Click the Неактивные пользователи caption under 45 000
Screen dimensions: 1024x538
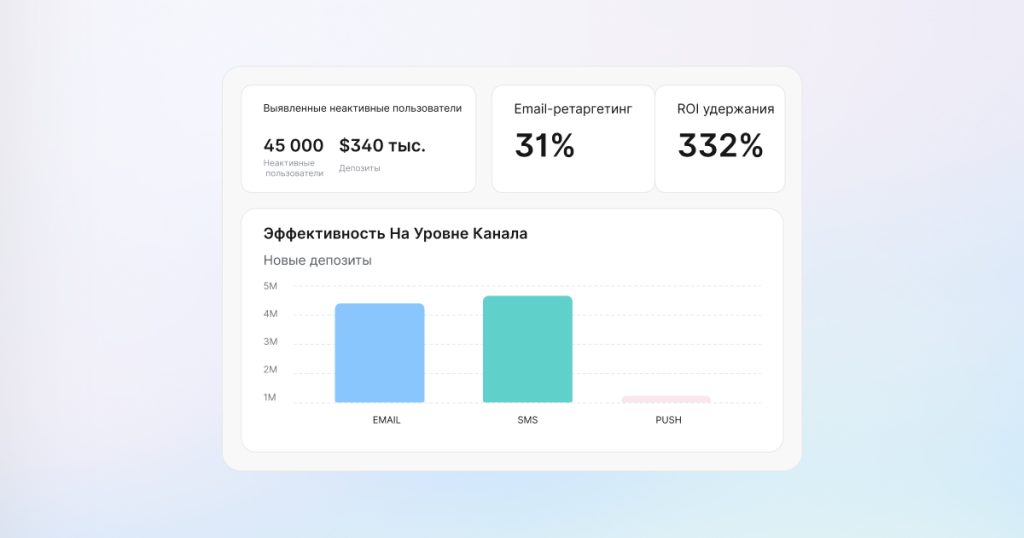[x=293, y=168]
